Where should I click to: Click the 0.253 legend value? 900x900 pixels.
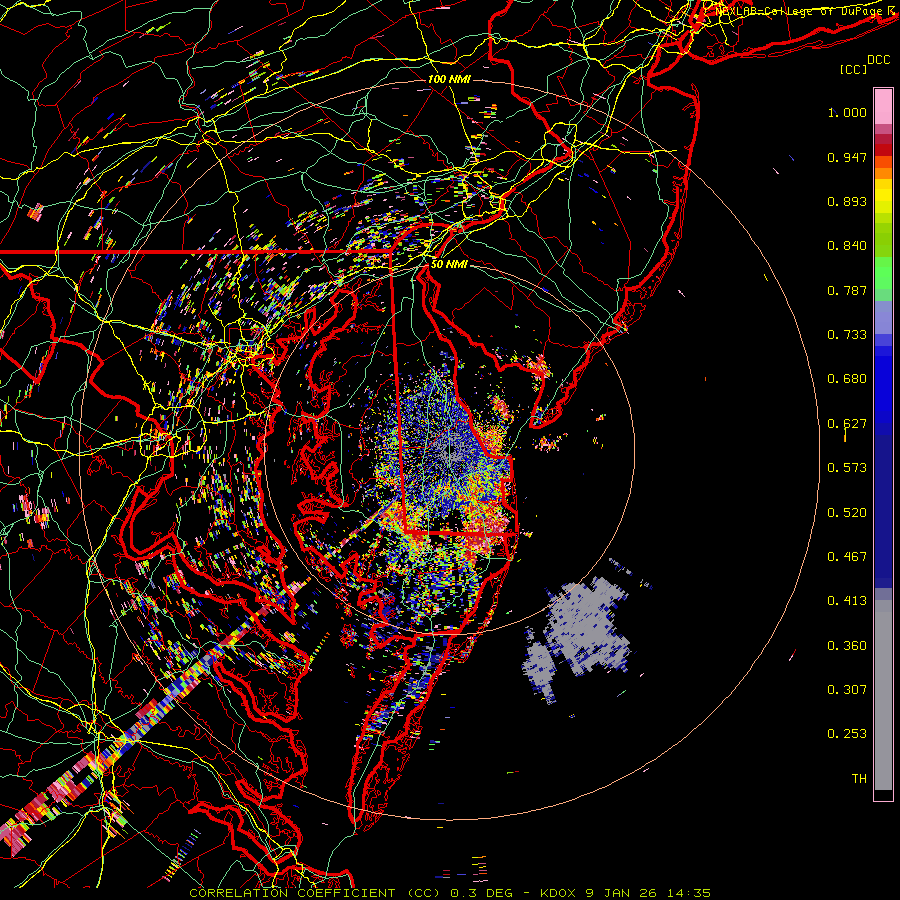pos(847,734)
